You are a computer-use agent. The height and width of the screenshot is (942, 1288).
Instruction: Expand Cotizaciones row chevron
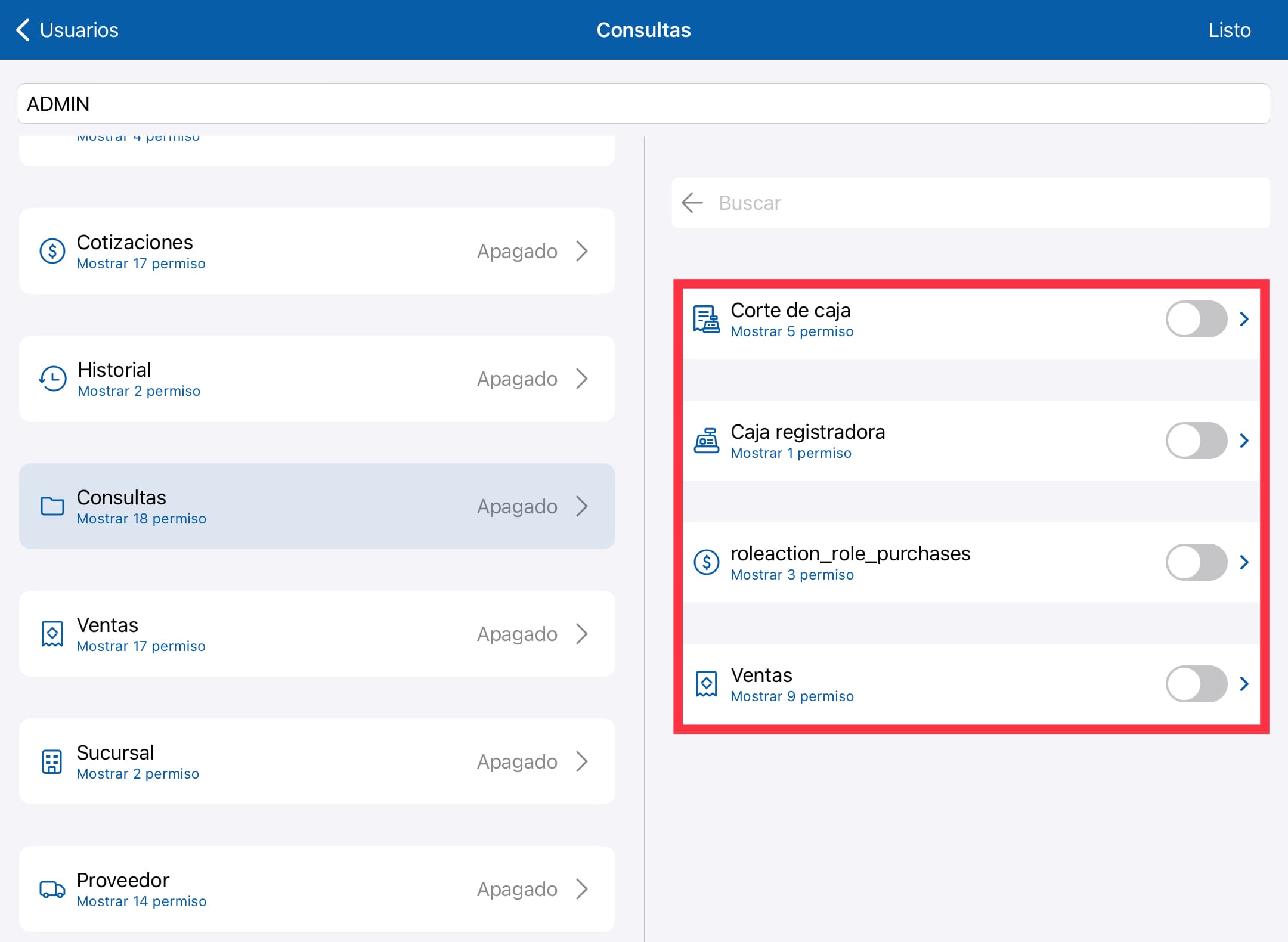[582, 251]
